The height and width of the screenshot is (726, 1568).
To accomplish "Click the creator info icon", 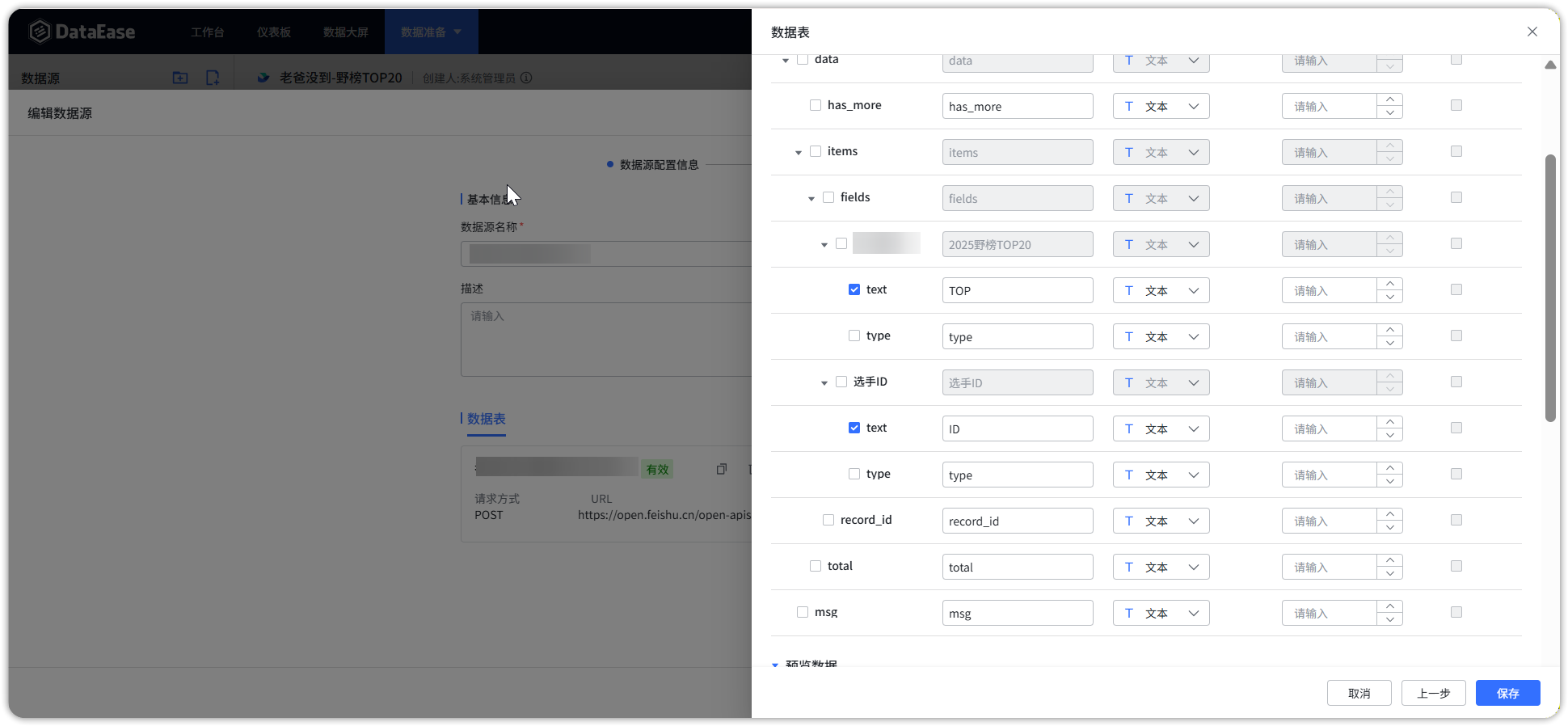I will coord(526,78).
